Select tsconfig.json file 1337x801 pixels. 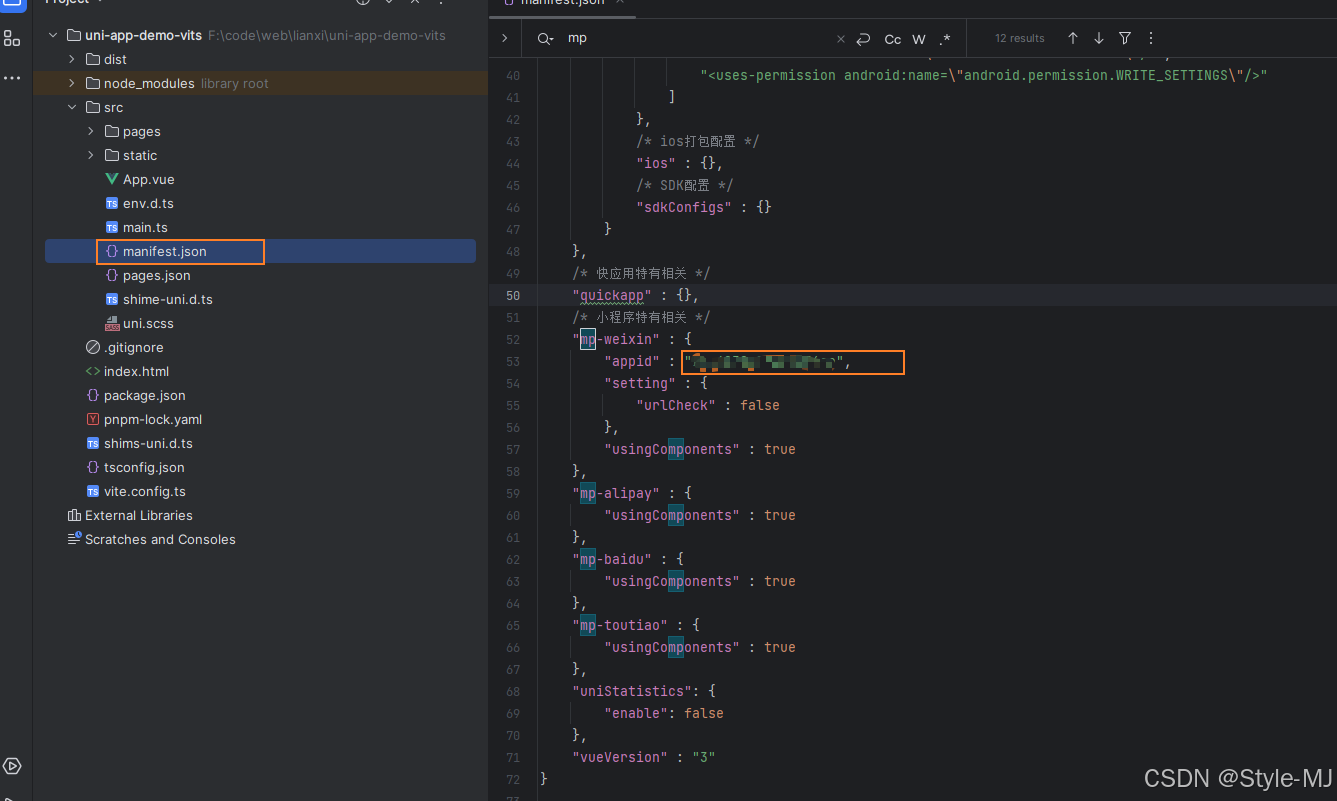tap(144, 467)
